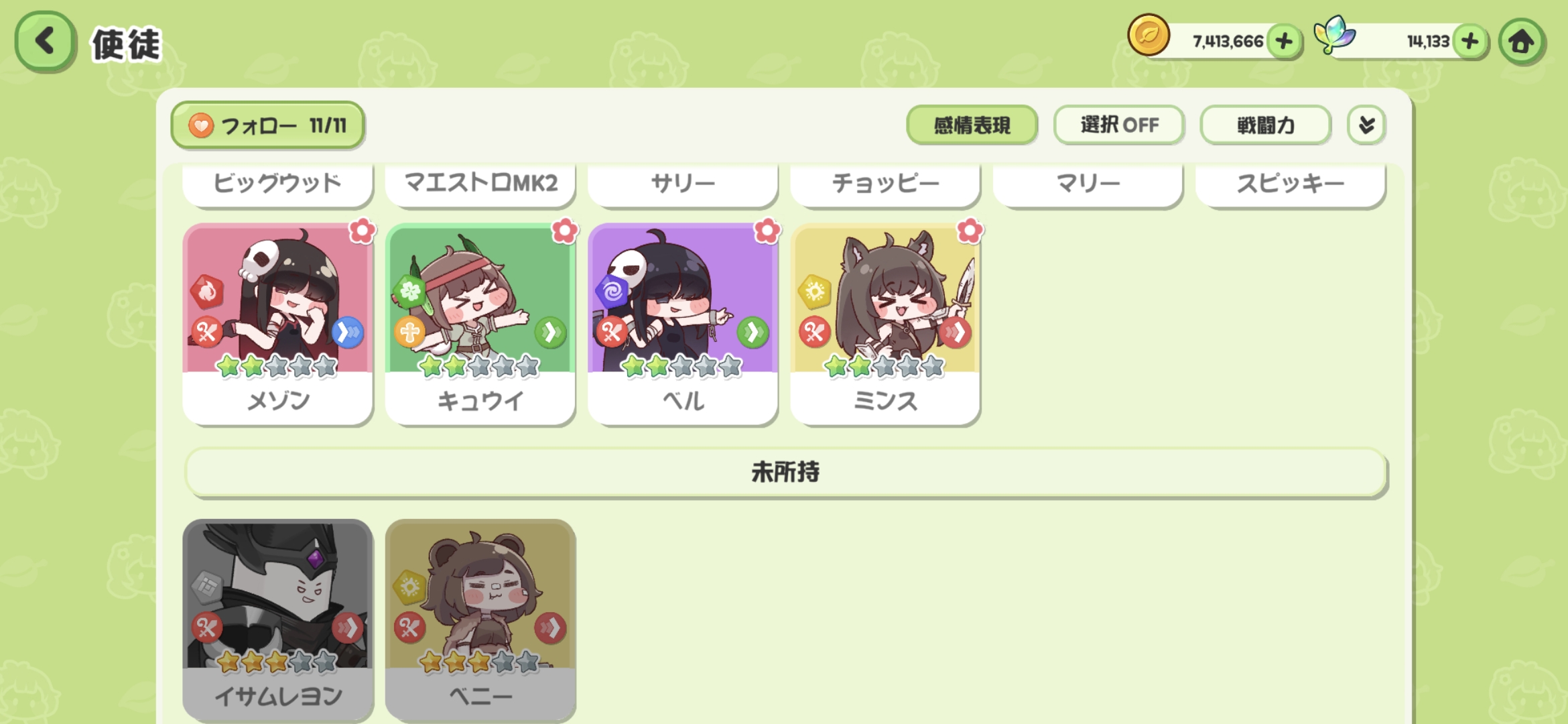Select the チョッピー character entry
Image resolution: width=1568 pixels, height=724 pixels.
tap(885, 183)
